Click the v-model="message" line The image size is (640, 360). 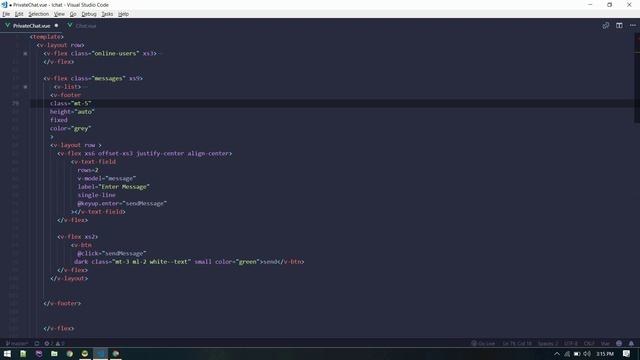[107, 179]
